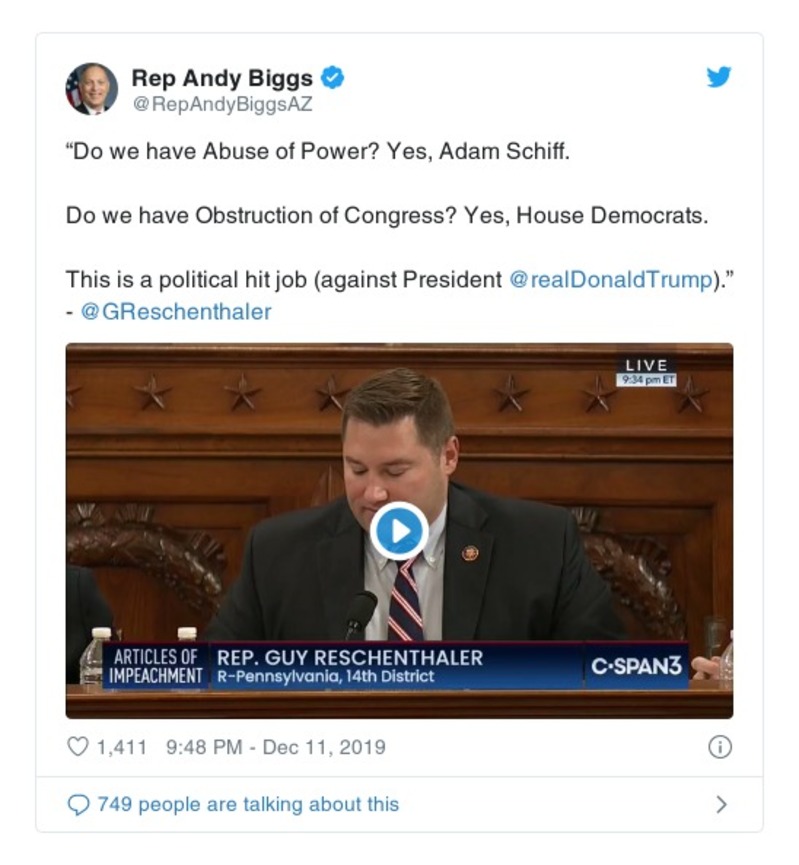799x865 pixels.
Task: Open the tweet info icon
Action: tap(719, 747)
